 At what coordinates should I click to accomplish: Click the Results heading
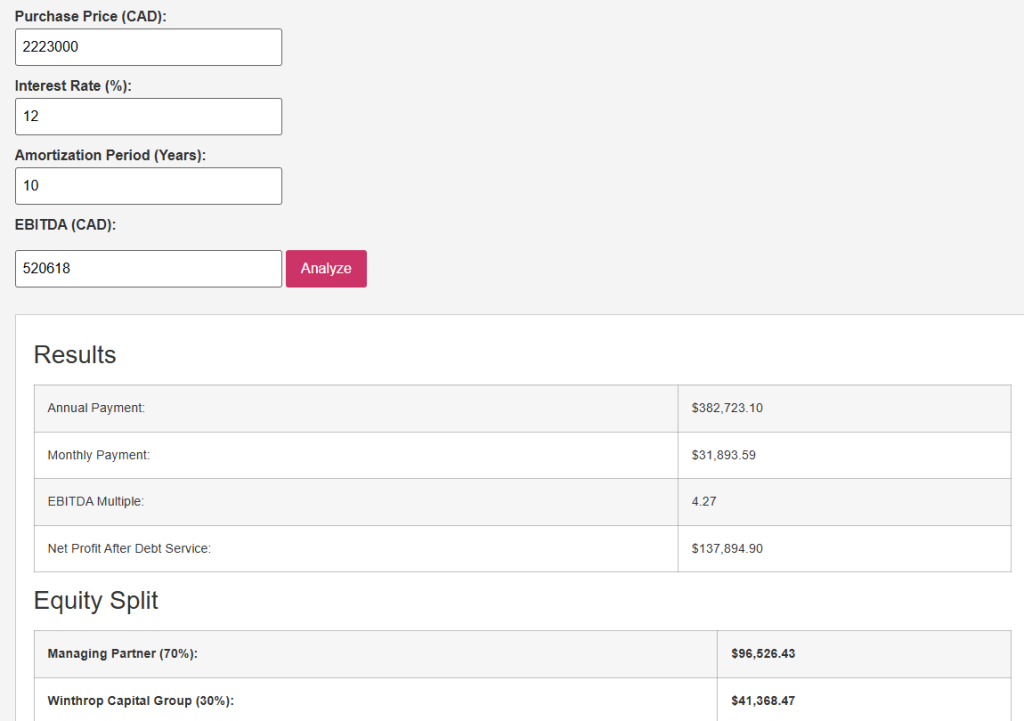[x=75, y=355]
